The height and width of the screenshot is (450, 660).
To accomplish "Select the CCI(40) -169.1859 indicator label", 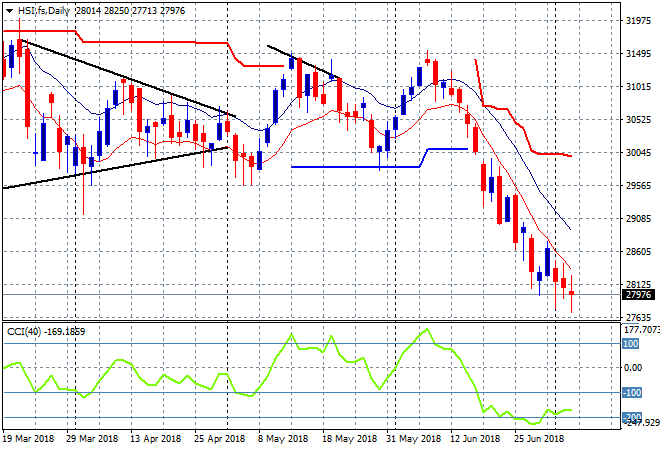I will pyautogui.click(x=46, y=332).
